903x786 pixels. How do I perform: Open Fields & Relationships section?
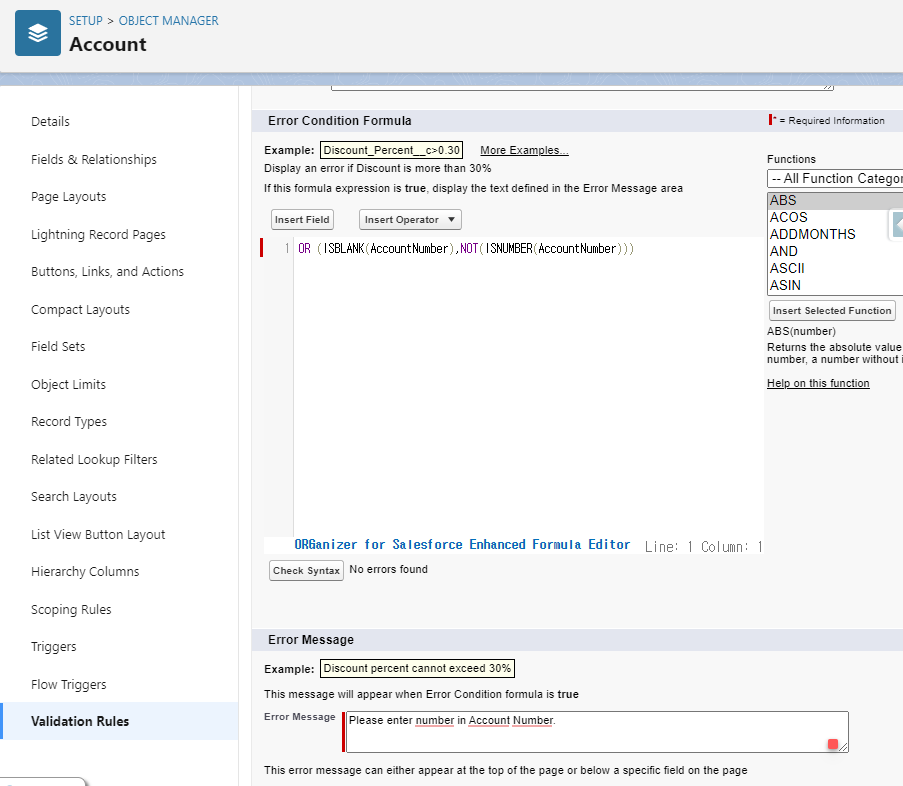[94, 160]
